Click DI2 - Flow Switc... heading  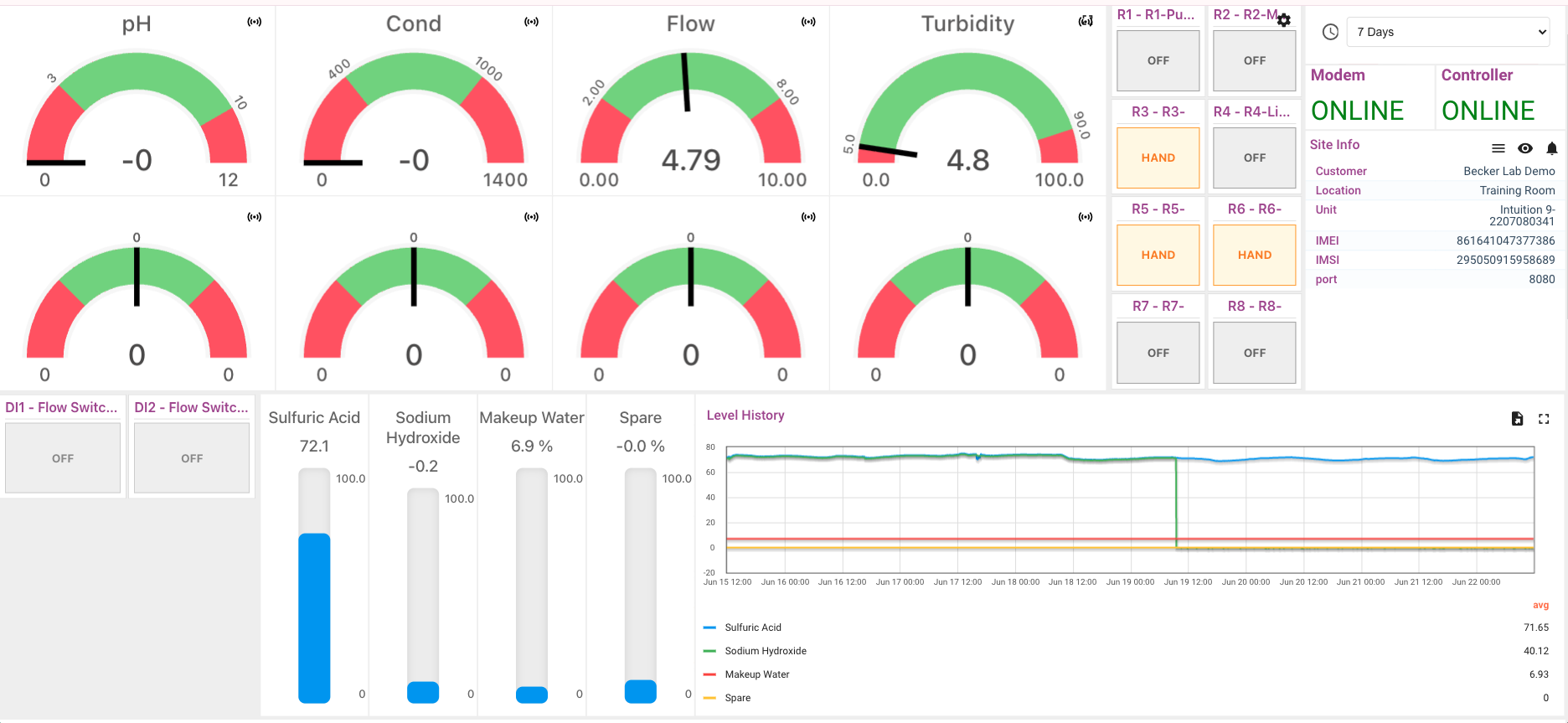191,407
